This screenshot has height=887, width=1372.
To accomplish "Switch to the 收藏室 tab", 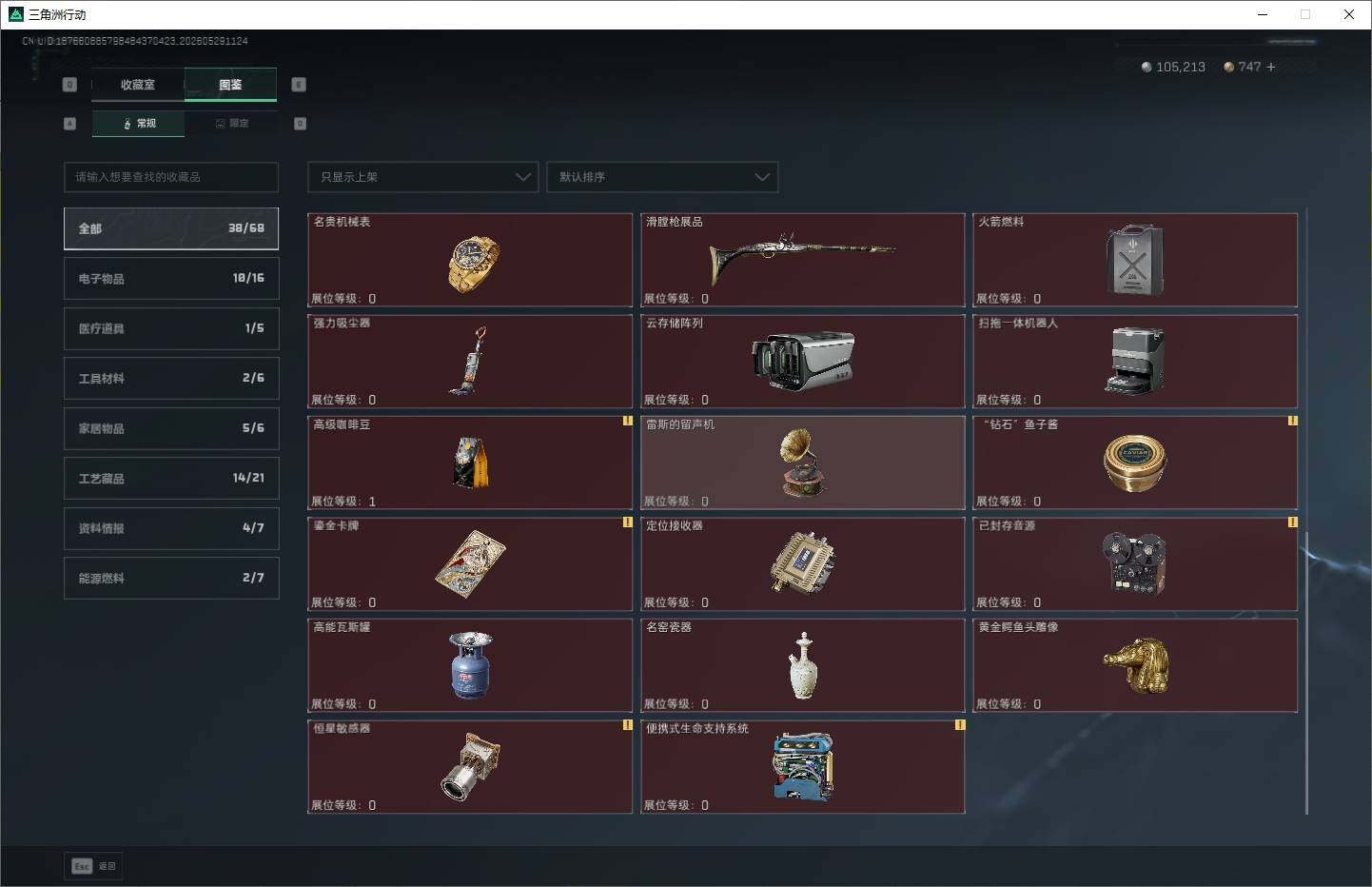I will click(138, 85).
